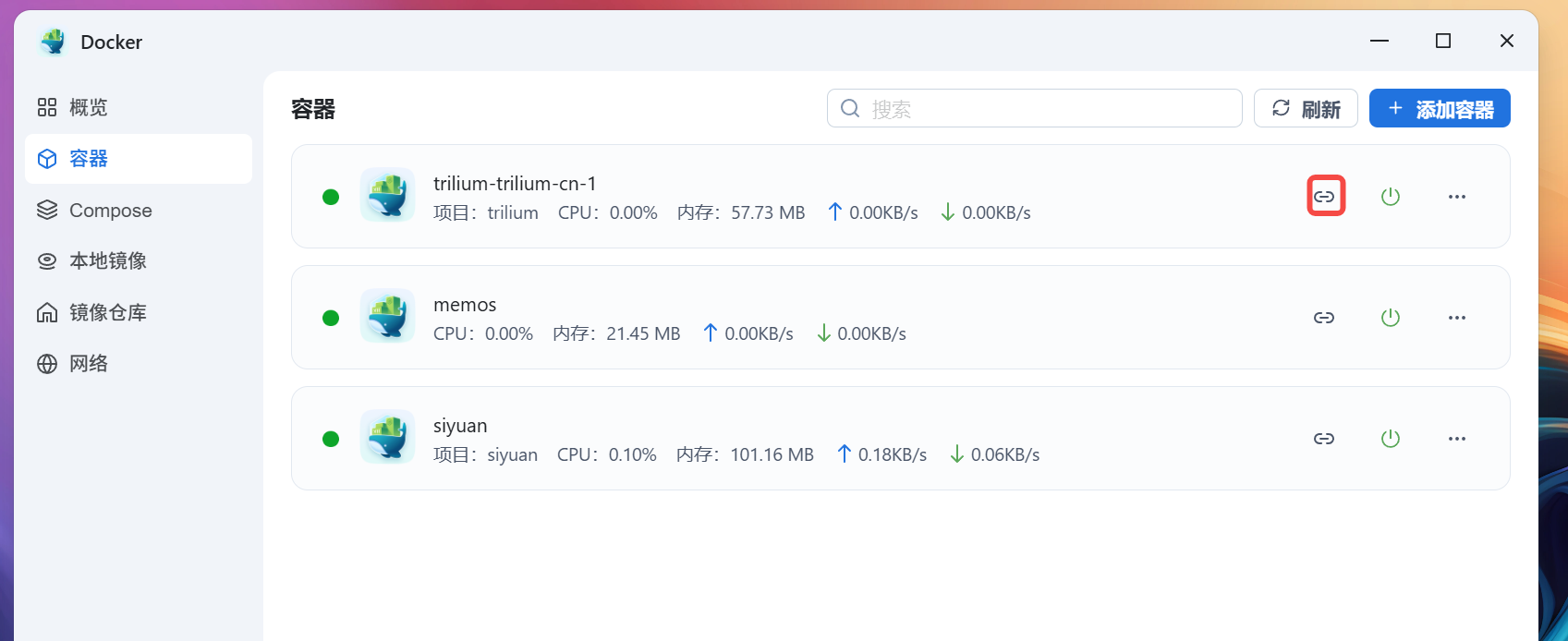Open the link icon for memos container
The width and height of the screenshot is (1568, 641).
click(x=1324, y=318)
